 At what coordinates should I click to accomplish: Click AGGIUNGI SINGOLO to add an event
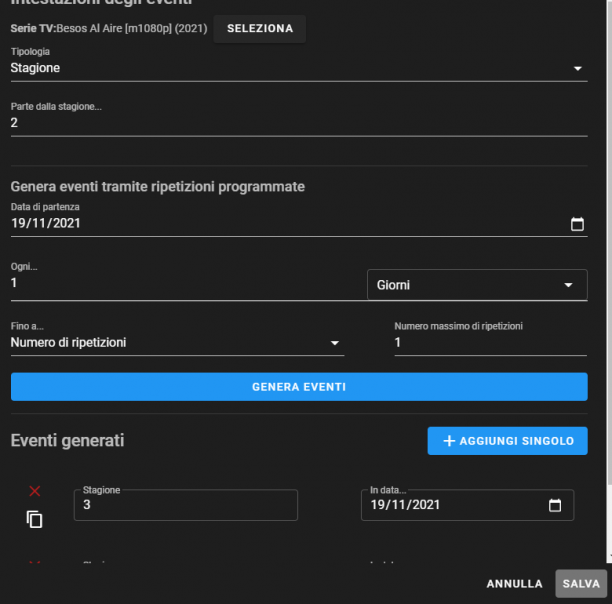coord(507,441)
